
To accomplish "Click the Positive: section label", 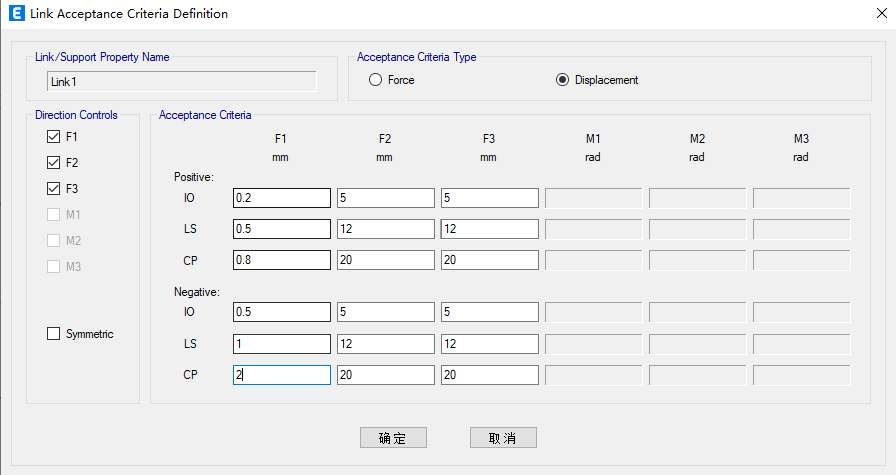I will (x=194, y=177).
